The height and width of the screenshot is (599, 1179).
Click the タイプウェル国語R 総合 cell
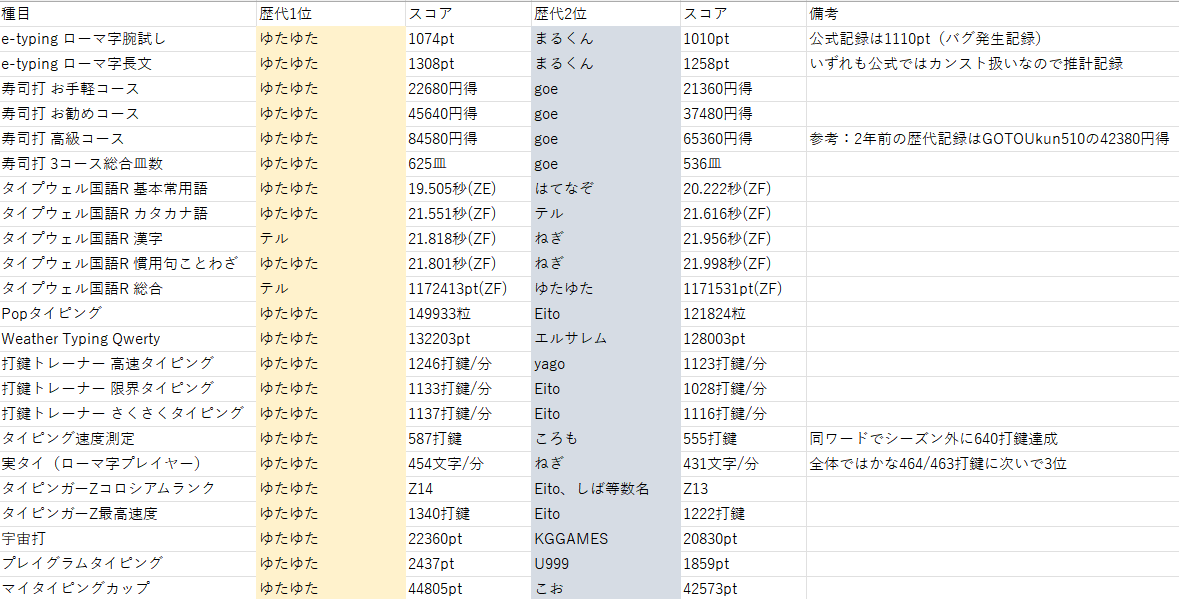(128, 289)
